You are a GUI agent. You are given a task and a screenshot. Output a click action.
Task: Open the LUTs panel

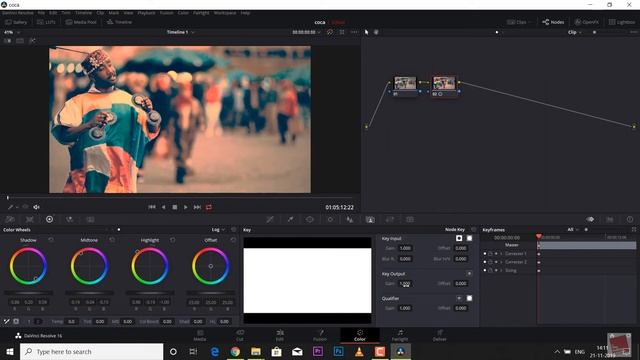(46, 22)
